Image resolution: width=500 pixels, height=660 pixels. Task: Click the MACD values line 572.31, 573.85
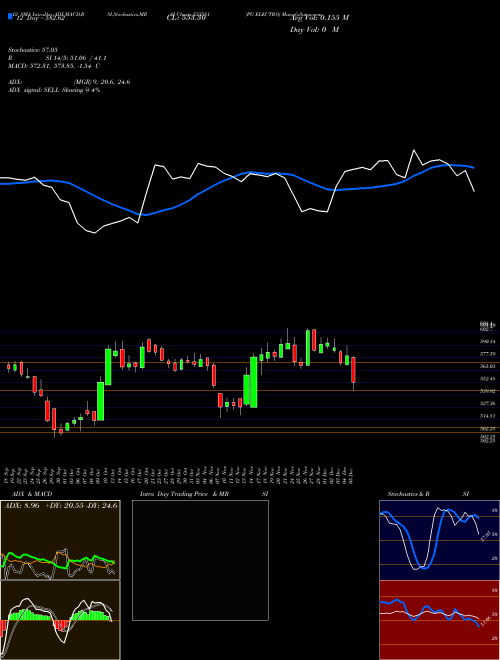point(53,66)
